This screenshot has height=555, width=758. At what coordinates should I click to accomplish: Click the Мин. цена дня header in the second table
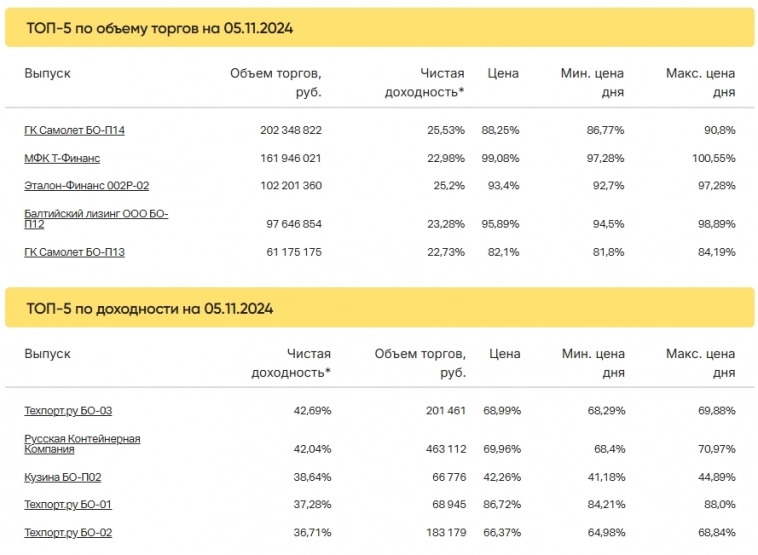click(593, 363)
